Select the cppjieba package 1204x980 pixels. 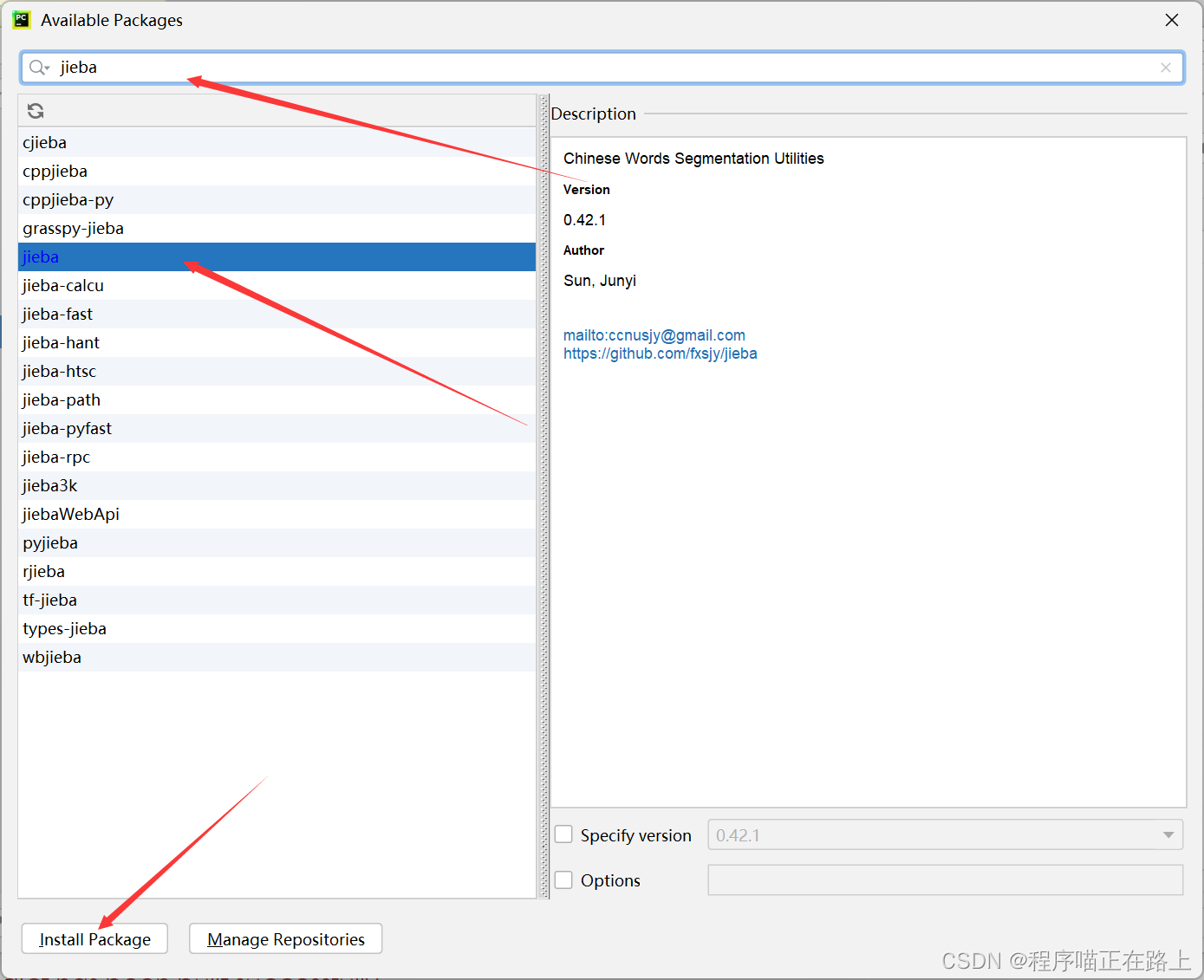pos(277,171)
